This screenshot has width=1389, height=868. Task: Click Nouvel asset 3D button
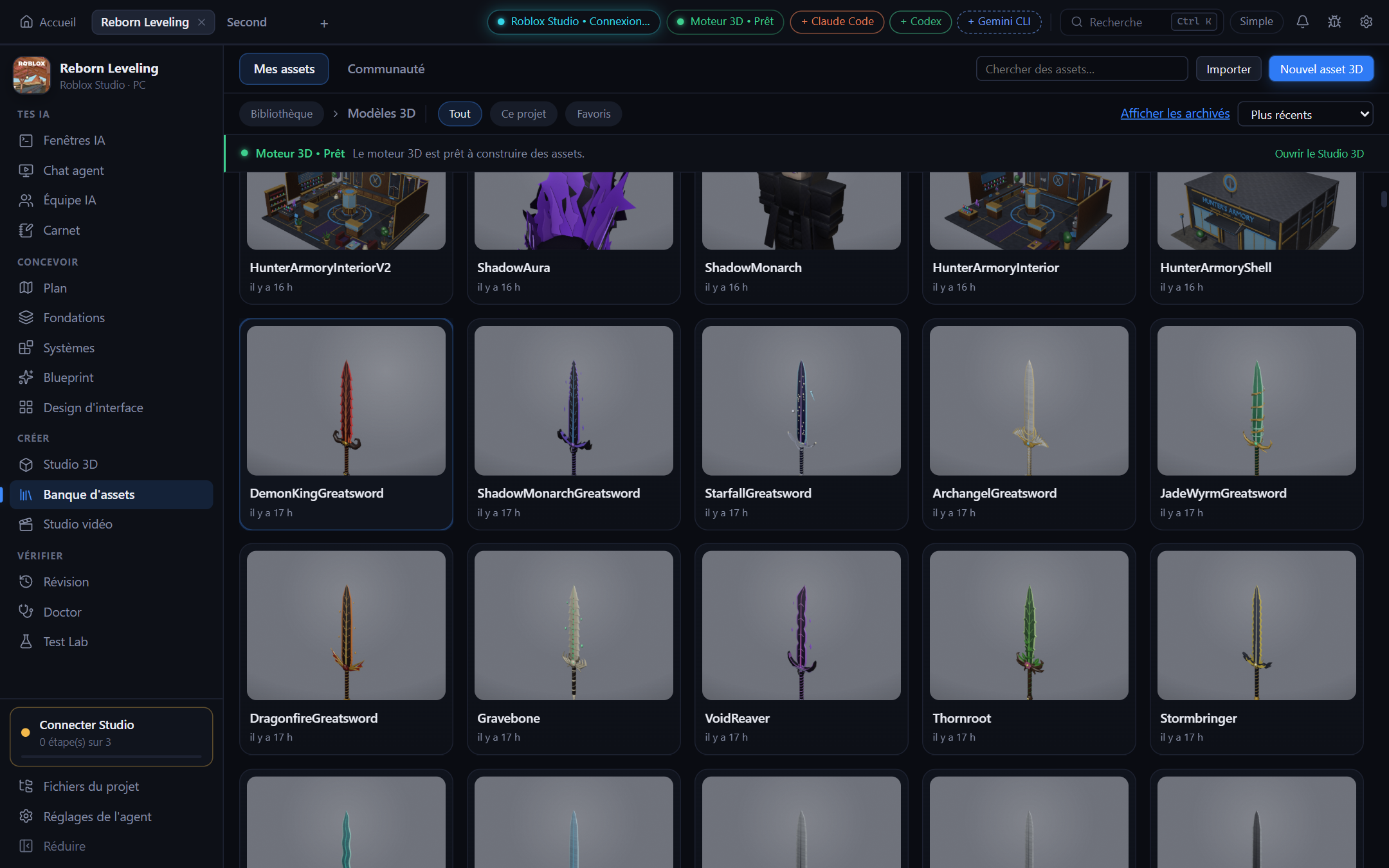point(1321,69)
